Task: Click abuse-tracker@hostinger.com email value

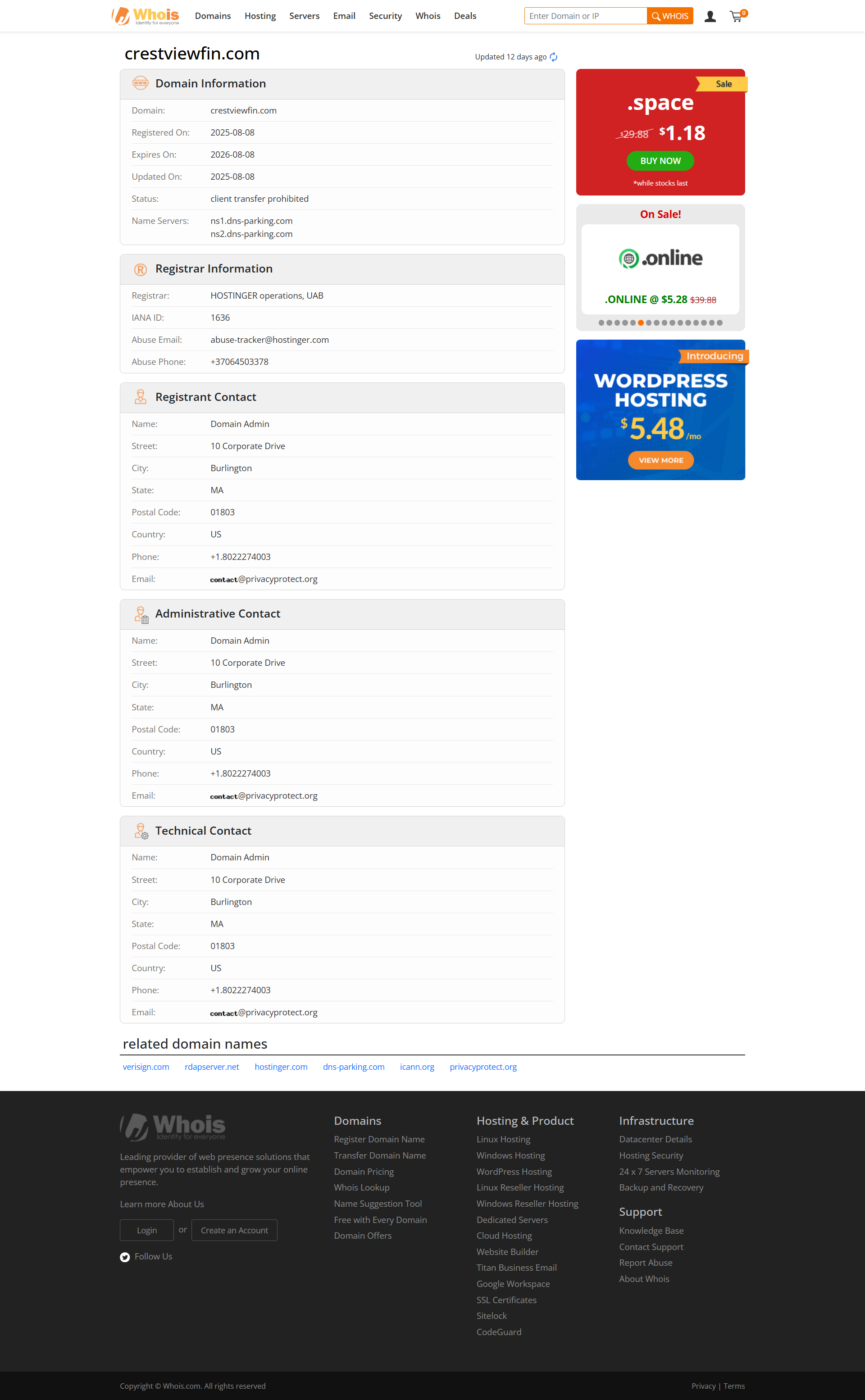Action: (269, 340)
